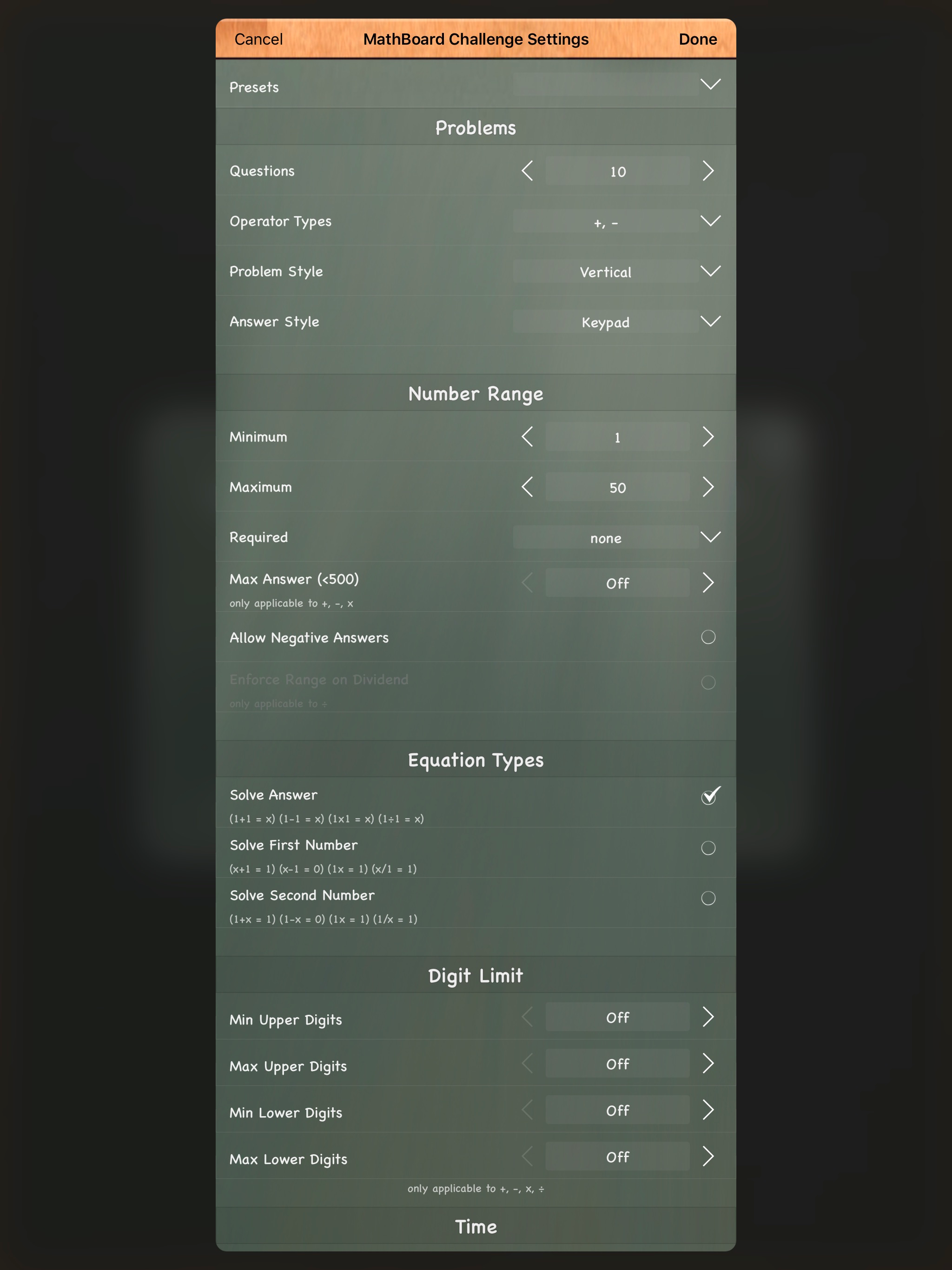Turn on Solve Second Number option
Image resolution: width=952 pixels, height=1270 pixels.
click(708, 898)
